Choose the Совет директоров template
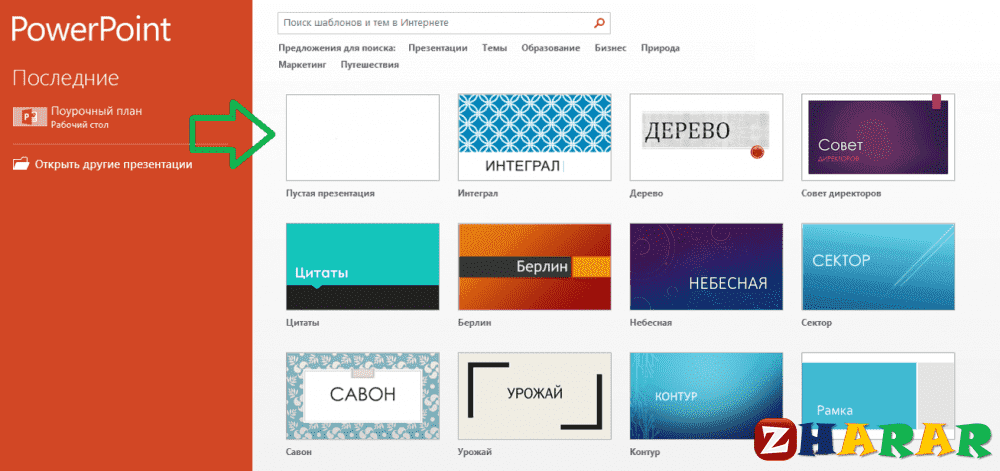The image size is (1000, 471). pyautogui.click(x=878, y=138)
